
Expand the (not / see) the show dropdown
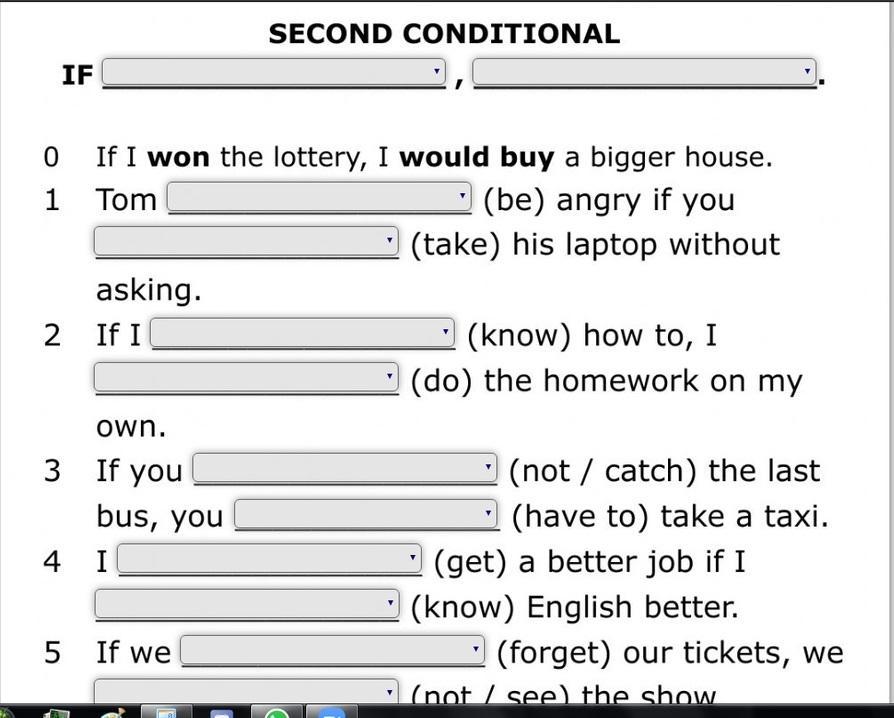pyautogui.click(x=246, y=692)
